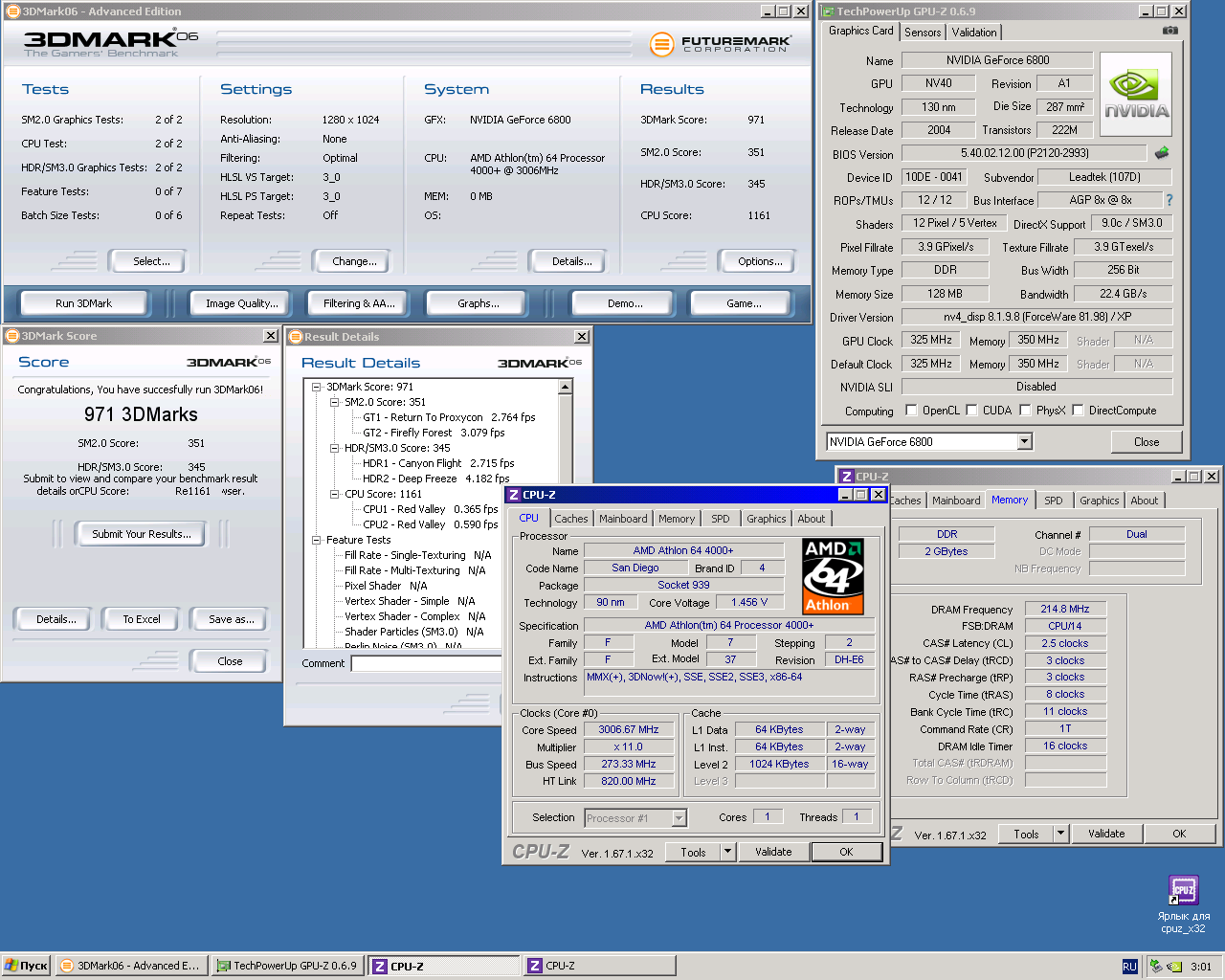Open the Пуск Start menu
Screen dimensions: 1225x980
[x=26, y=966]
